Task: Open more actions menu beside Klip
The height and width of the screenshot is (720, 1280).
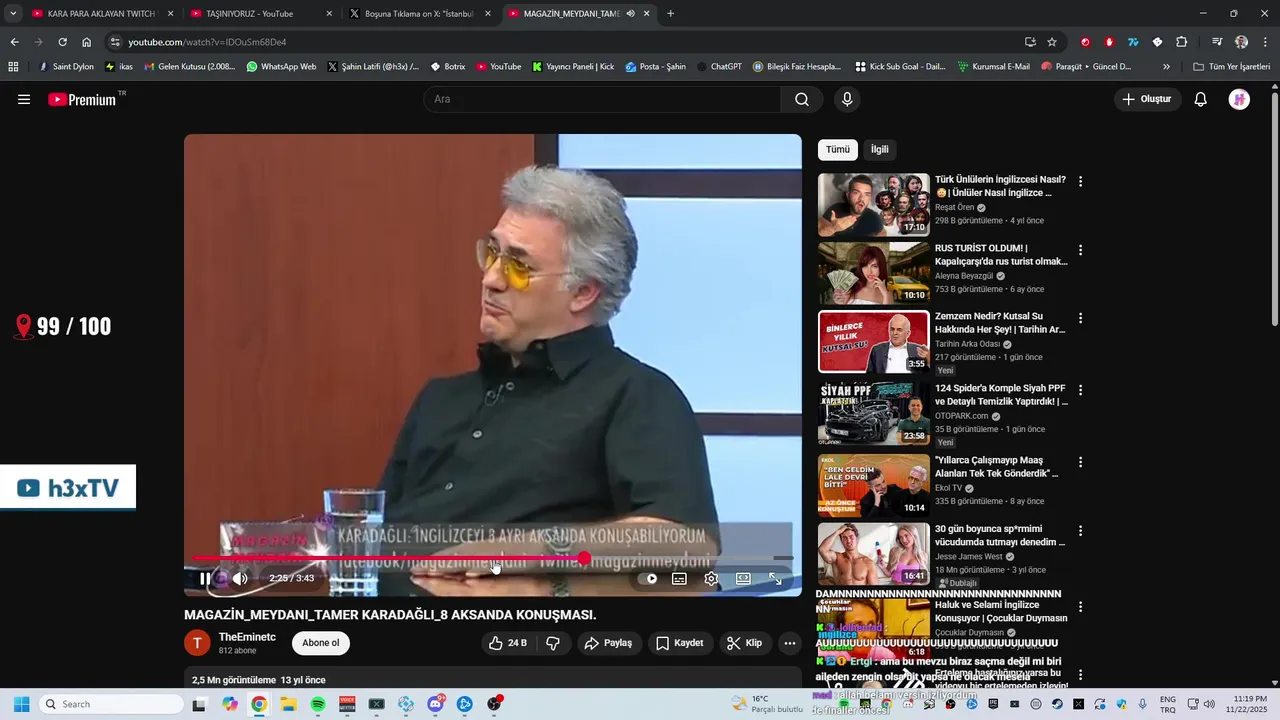Action: click(790, 643)
